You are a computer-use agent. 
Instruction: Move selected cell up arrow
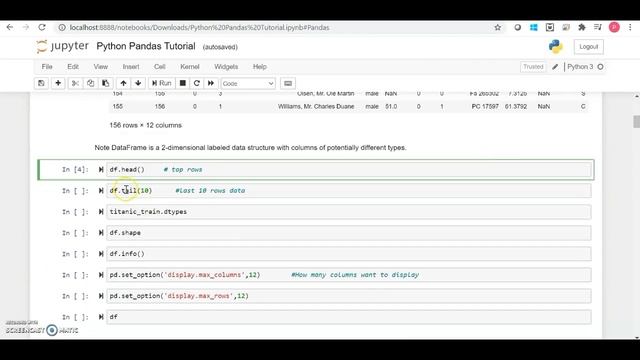[123, 83]
